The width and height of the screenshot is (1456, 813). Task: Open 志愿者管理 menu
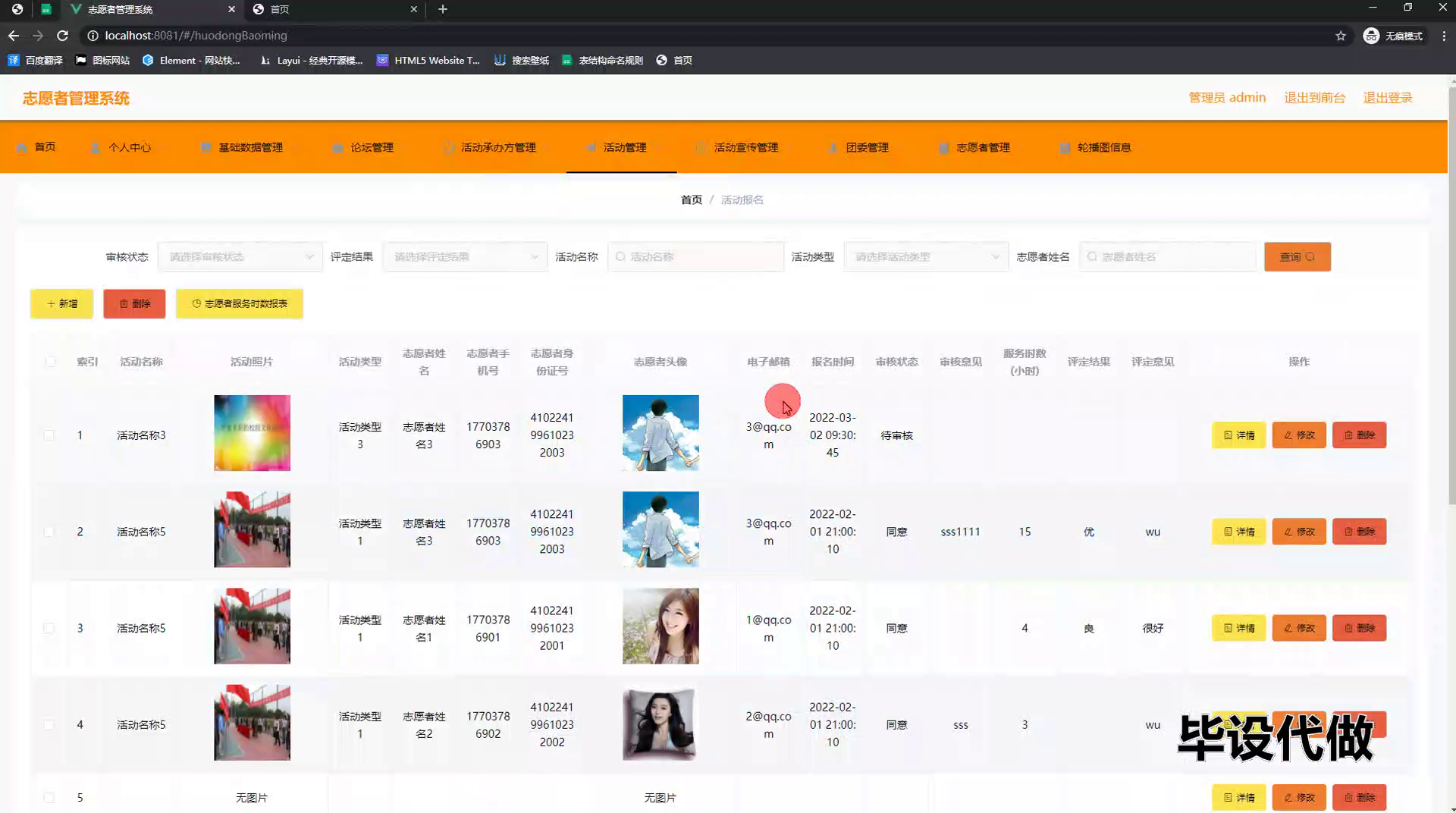pyautogui.click(x=974, y=147)
